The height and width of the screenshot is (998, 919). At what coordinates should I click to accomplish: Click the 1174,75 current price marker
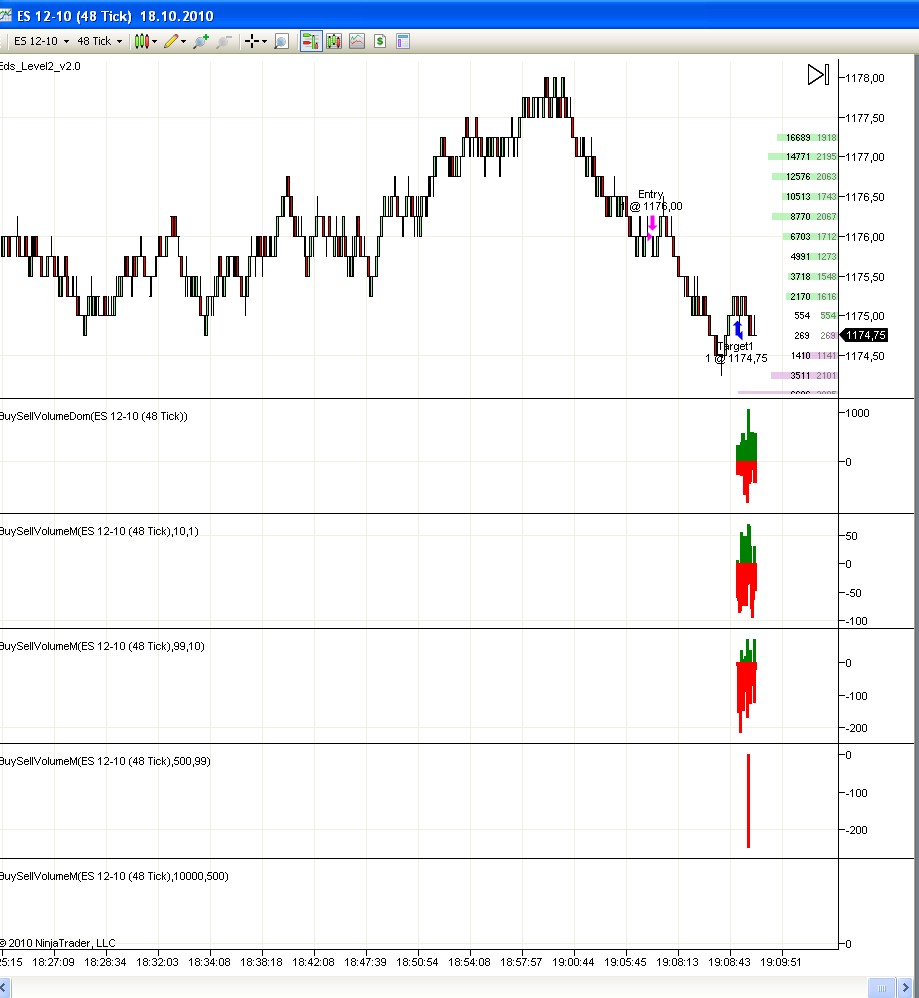point(865,336)
